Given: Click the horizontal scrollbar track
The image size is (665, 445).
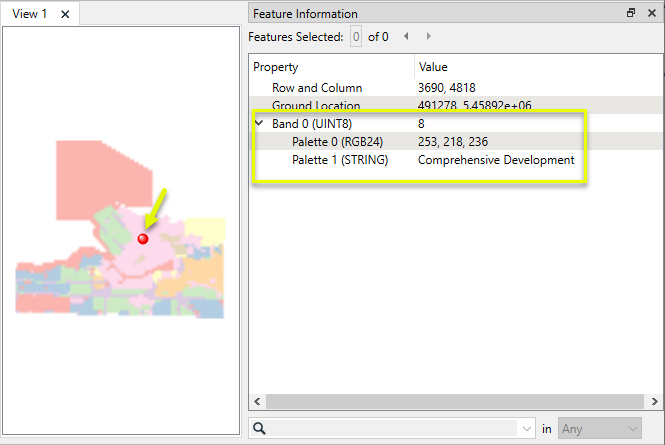Looking at the screenshot, I should coord(450,401).
